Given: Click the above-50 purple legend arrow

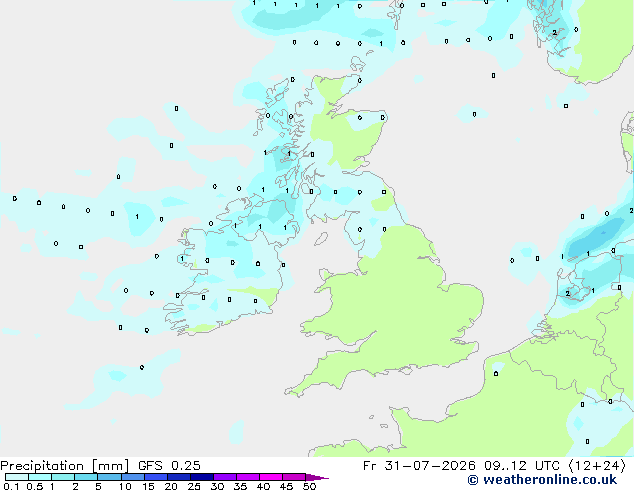Looking at the screenshot, I should click(317, 477).
